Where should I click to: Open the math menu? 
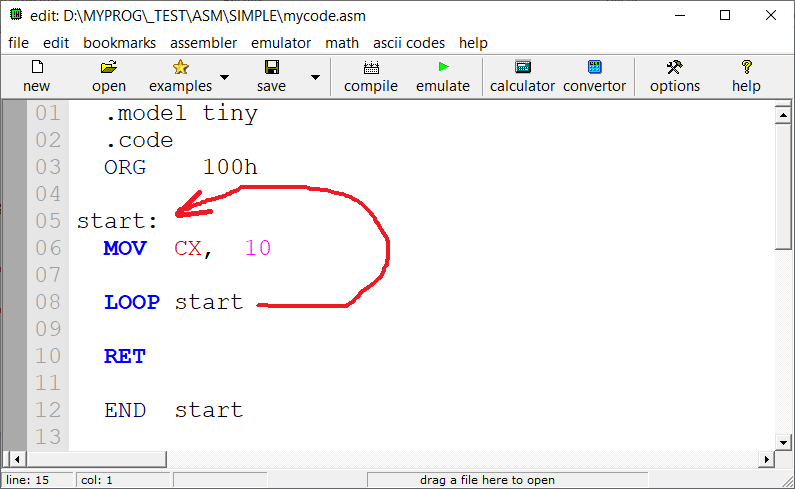(342, 43)
